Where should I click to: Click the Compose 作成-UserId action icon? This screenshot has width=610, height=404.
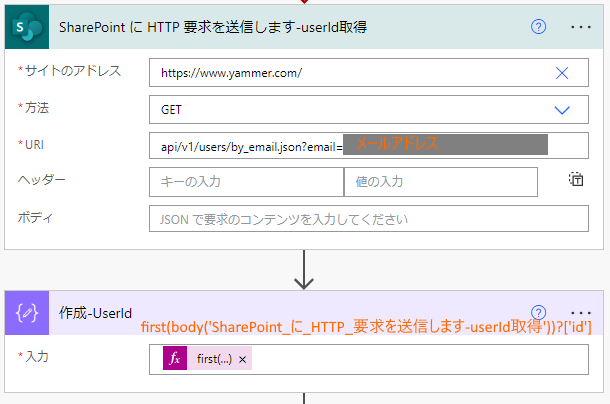[27, 313]
